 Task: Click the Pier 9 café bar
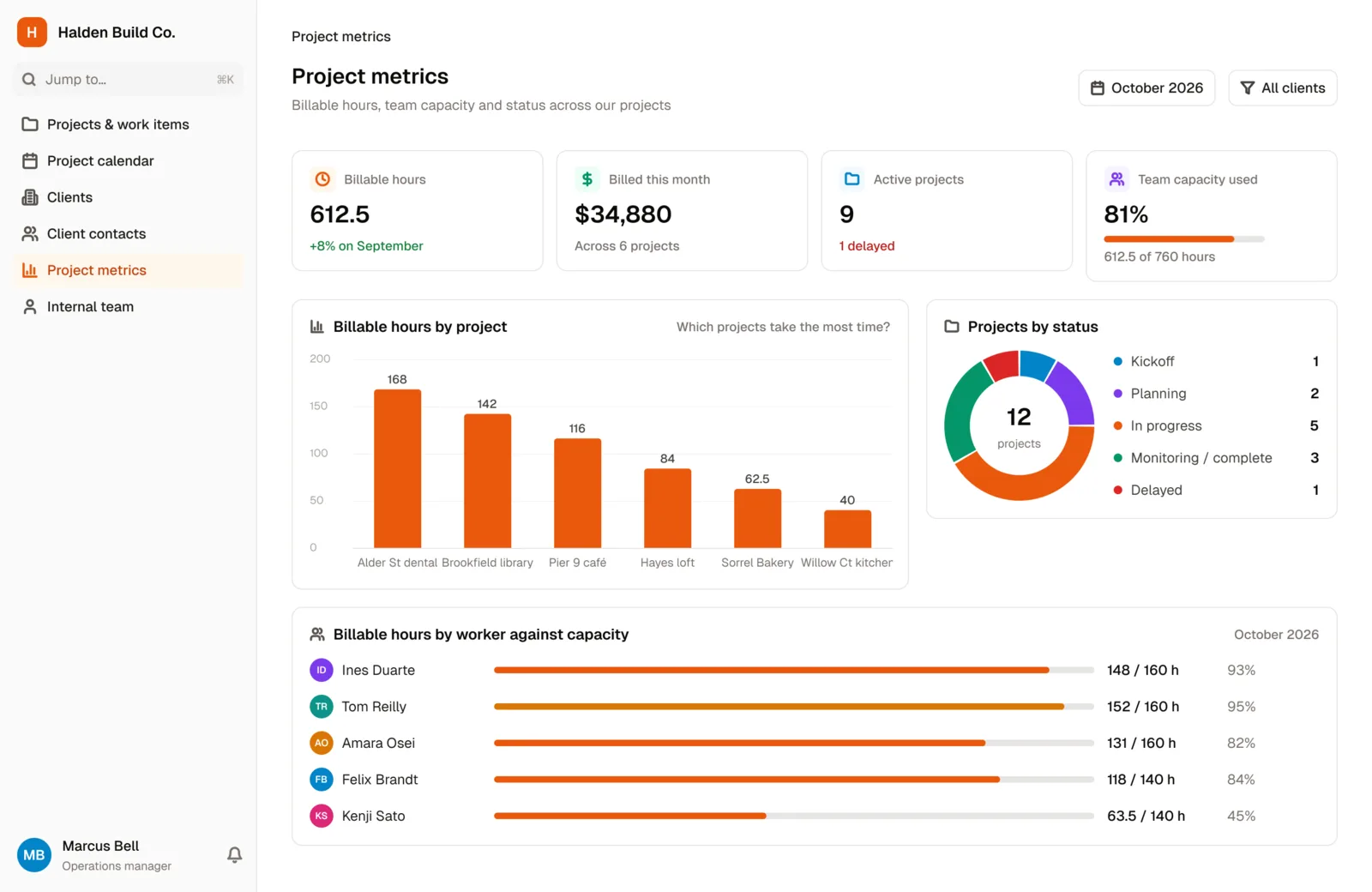(577, 493)
